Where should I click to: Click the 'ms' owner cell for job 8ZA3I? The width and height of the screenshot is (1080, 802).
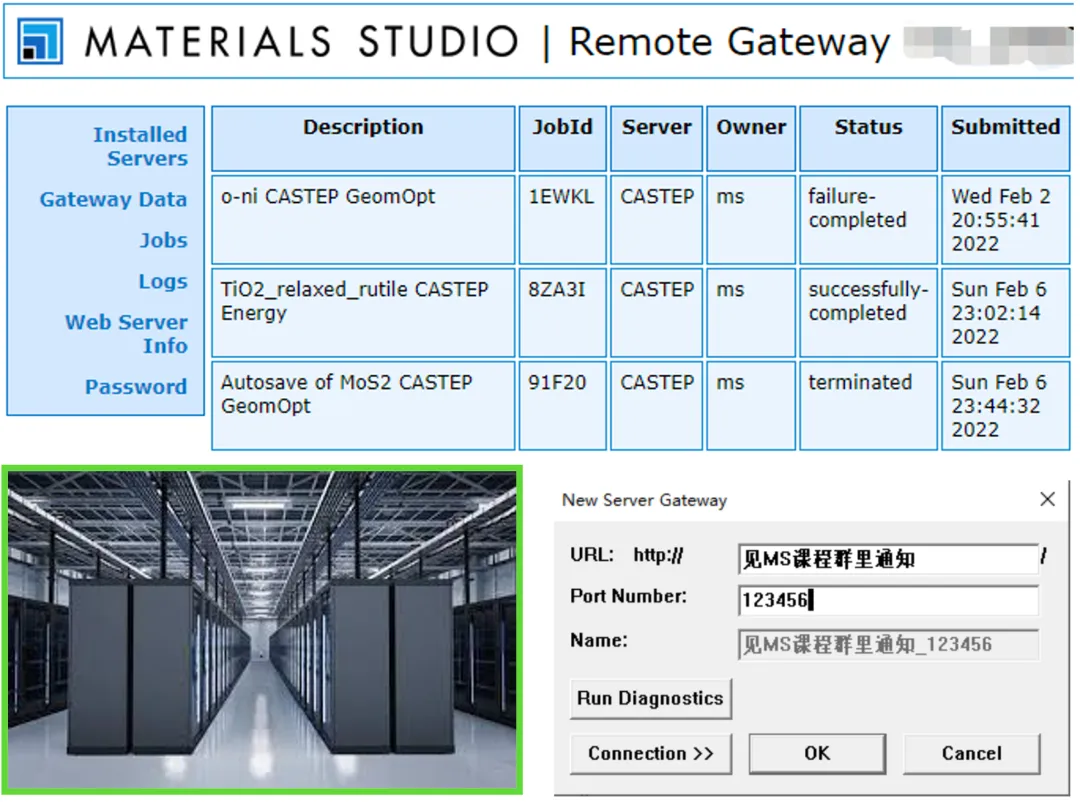pos(751,313)
